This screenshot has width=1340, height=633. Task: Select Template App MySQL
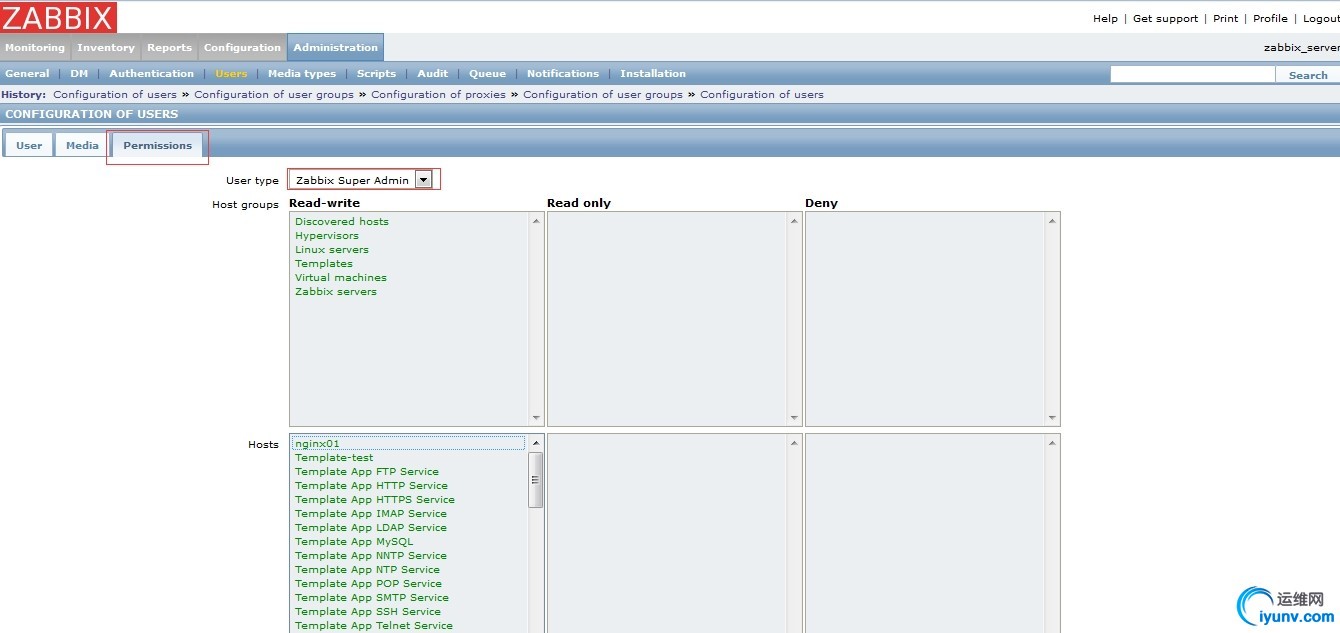(x=354, y=542)
